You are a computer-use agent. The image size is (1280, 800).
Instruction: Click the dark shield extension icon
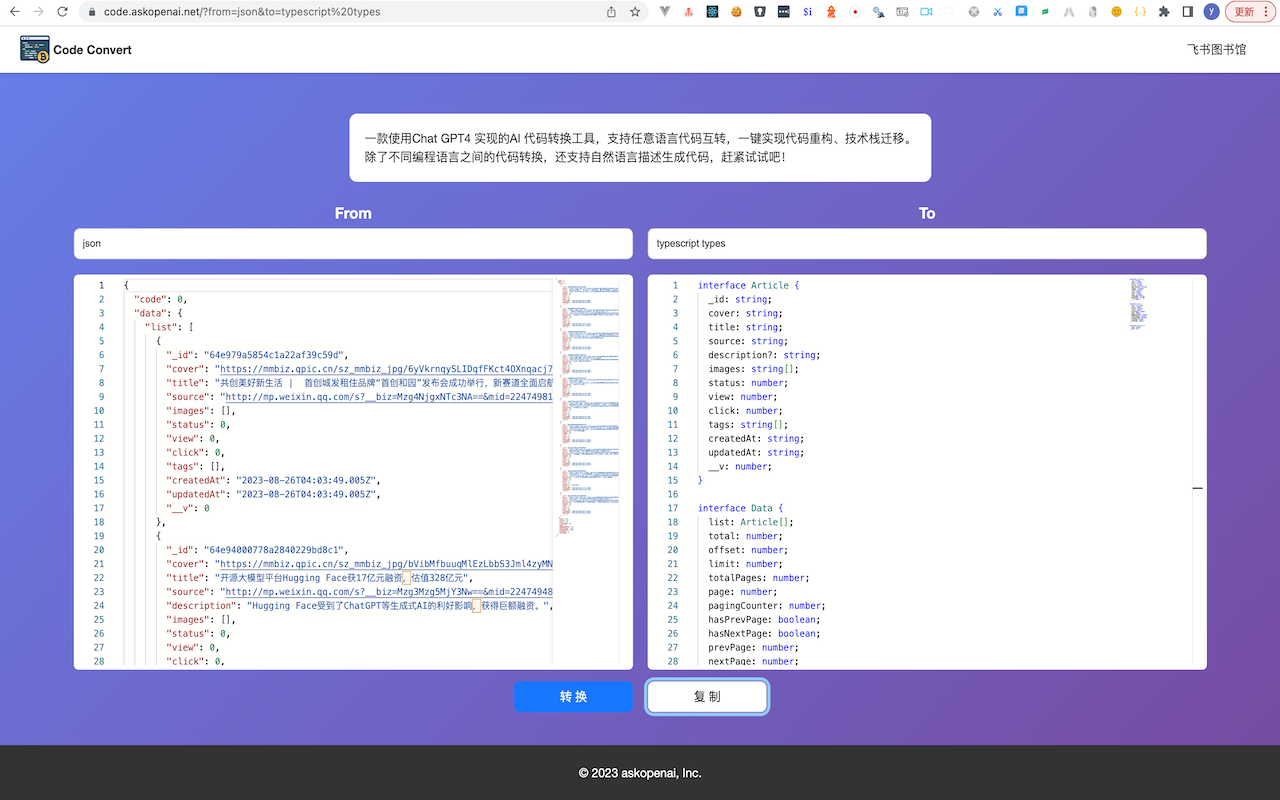pos(760,12)
